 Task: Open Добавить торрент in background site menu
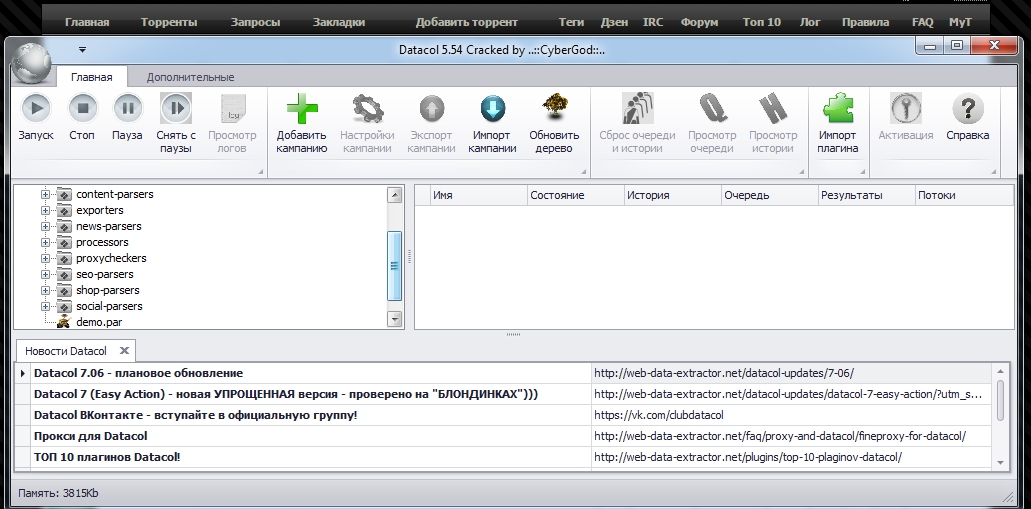pos(467,22)
